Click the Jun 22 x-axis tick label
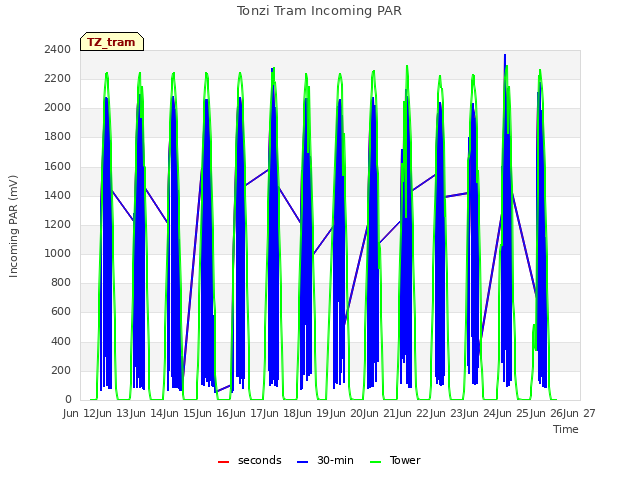 414,413
